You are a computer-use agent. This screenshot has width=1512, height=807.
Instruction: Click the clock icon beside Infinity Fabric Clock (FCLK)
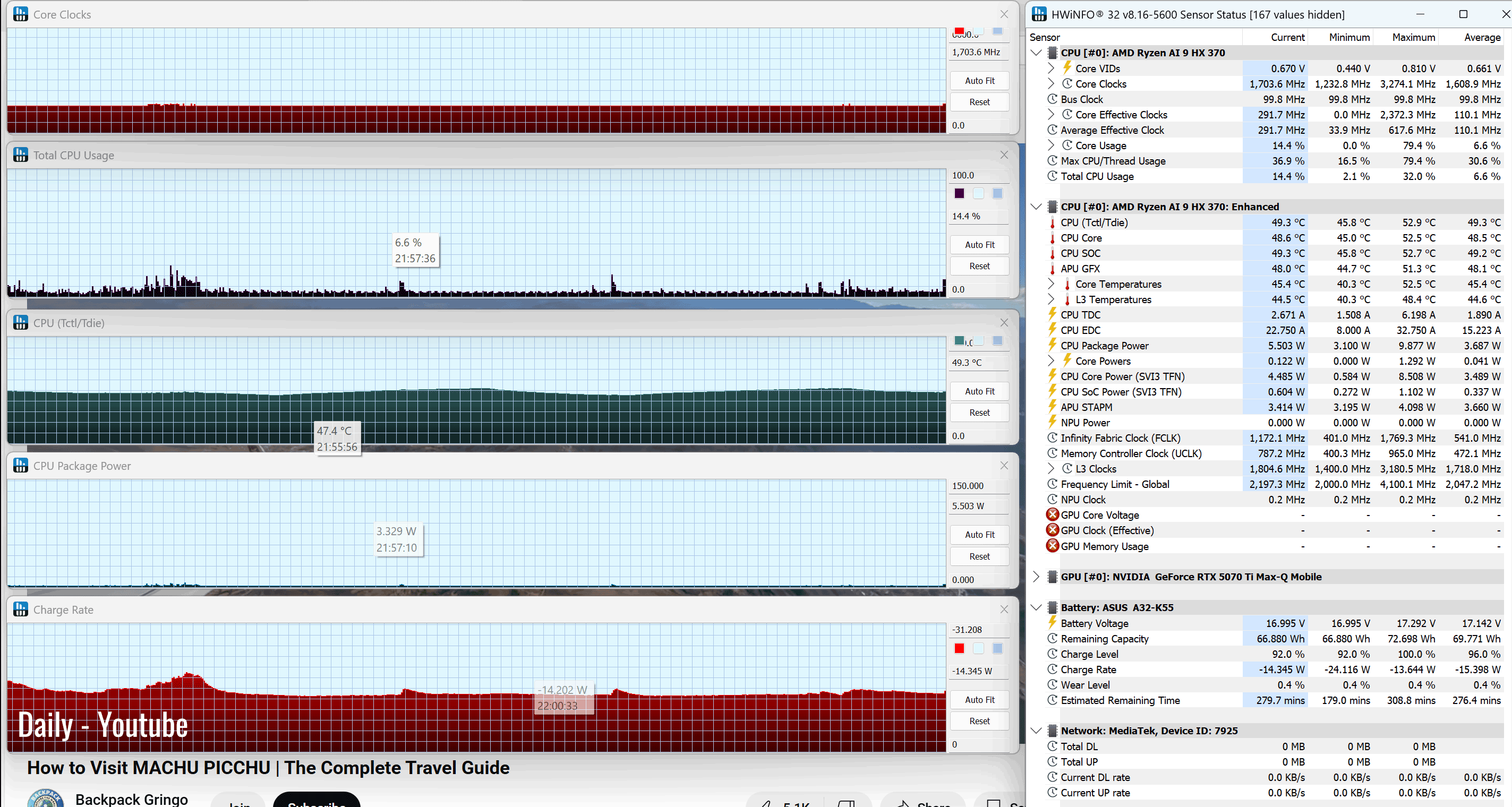tap(1053, 438)
